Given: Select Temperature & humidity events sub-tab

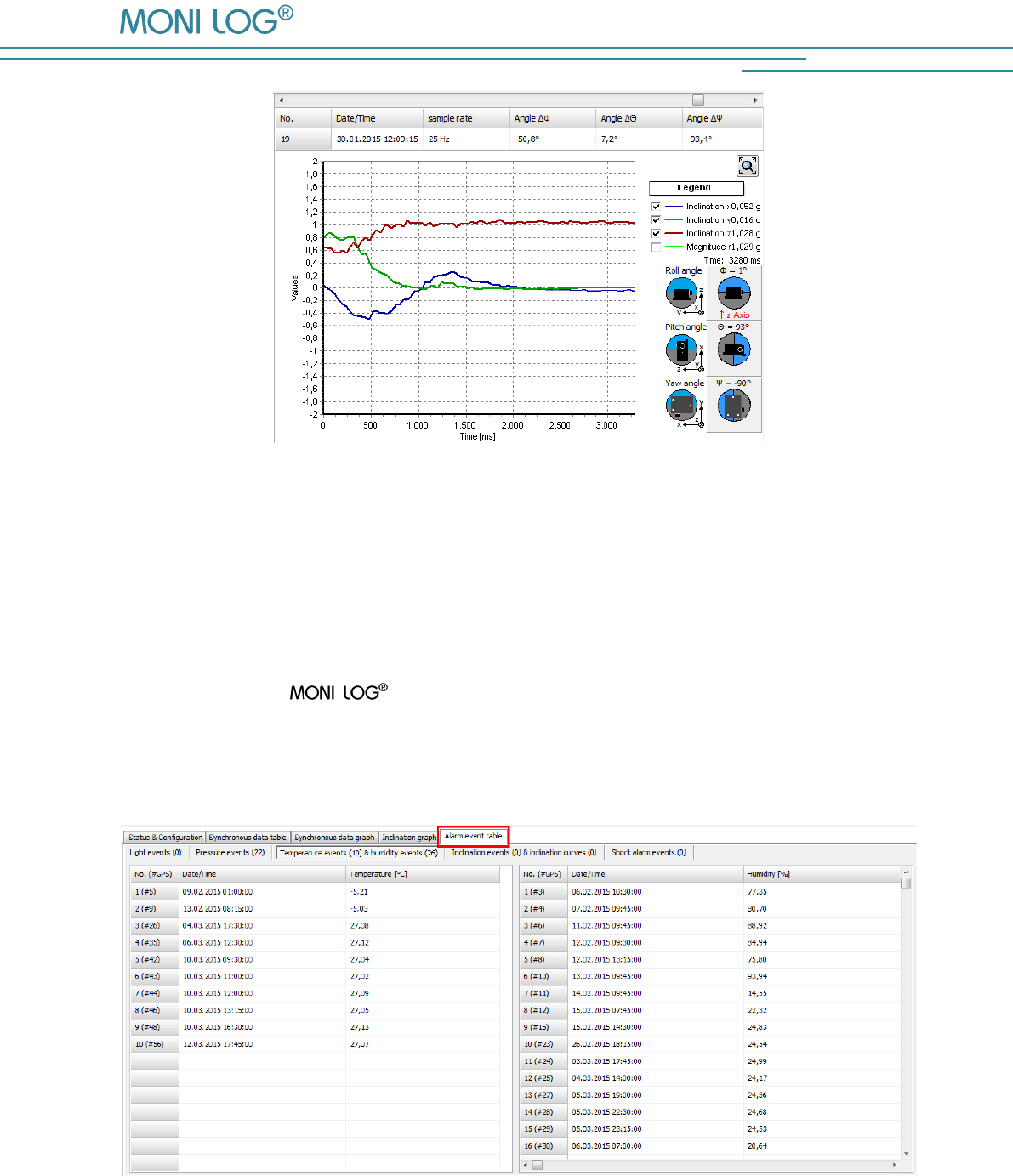Looking at the screenshot, I should (x=358, y=852).
